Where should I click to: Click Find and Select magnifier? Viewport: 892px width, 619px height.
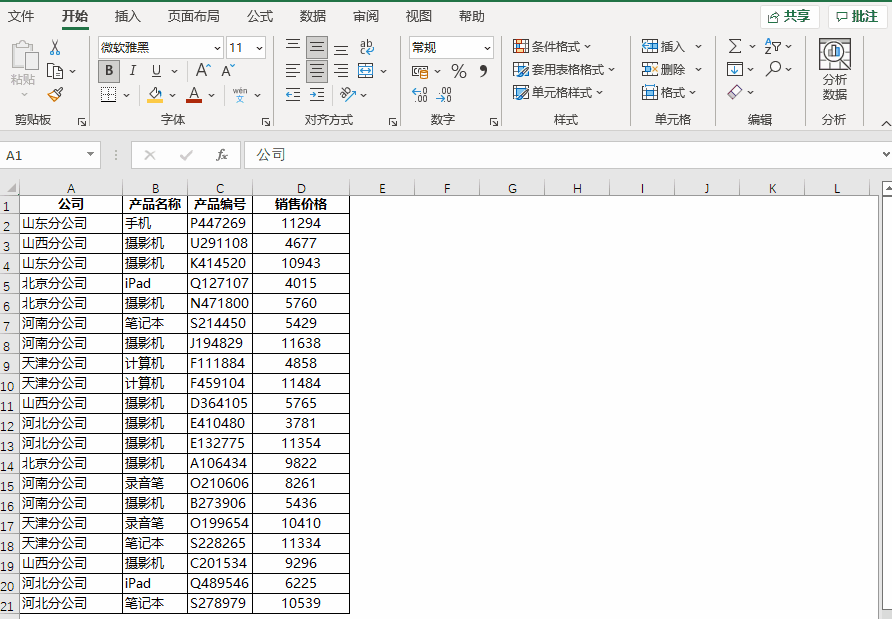773,69
